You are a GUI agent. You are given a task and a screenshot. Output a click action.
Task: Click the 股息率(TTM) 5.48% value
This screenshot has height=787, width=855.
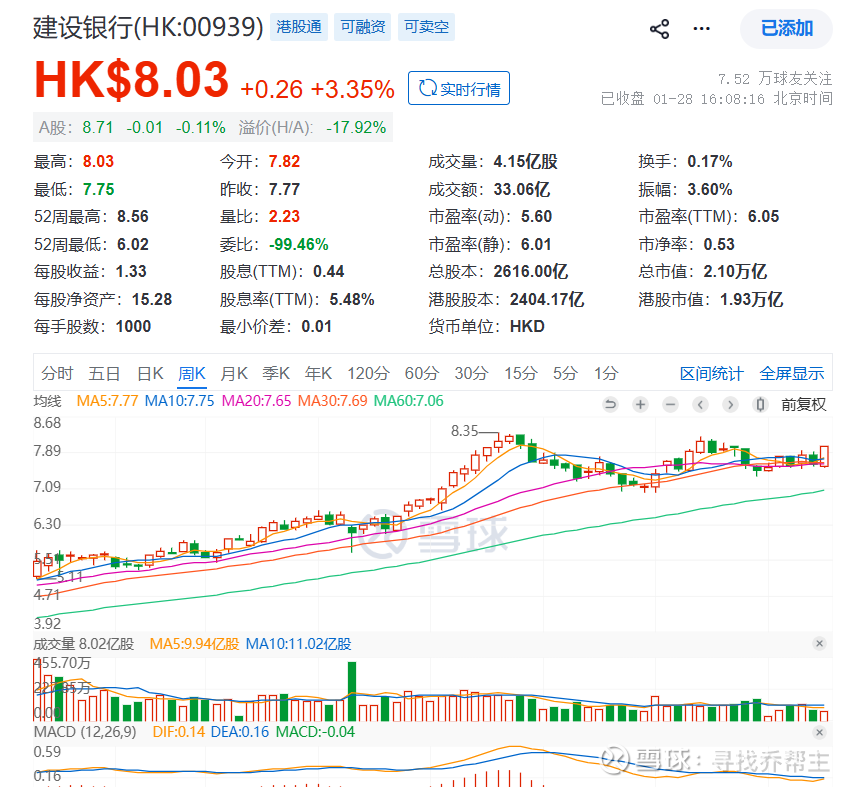(x=352, y=299)
